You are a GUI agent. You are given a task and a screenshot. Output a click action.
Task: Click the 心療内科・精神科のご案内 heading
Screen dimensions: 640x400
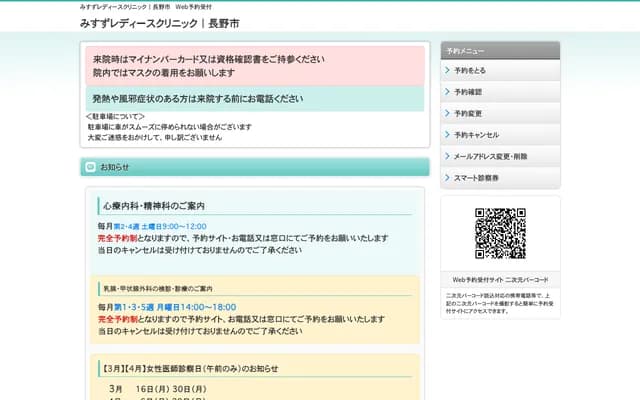154,206
